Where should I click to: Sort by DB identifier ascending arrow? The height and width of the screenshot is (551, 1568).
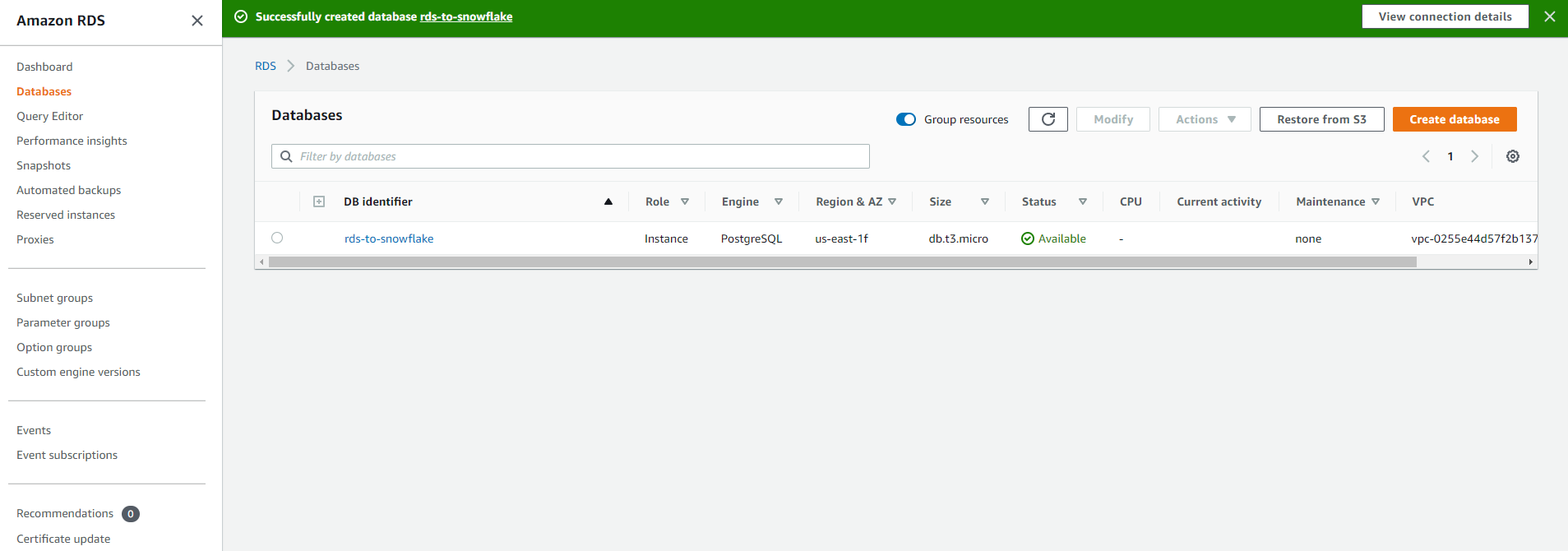[608, 201]
